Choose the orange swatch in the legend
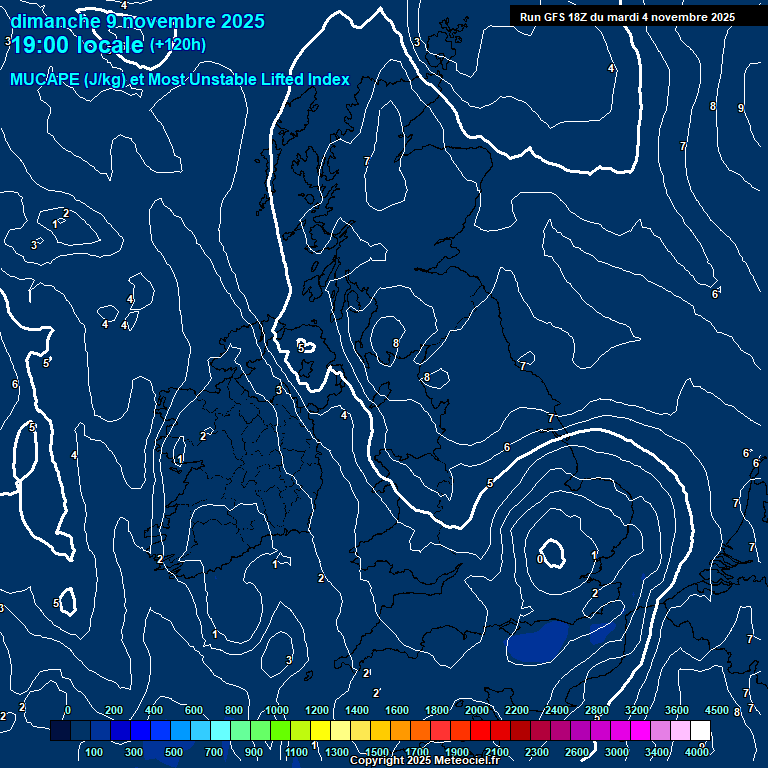 [x=400, y=731]
